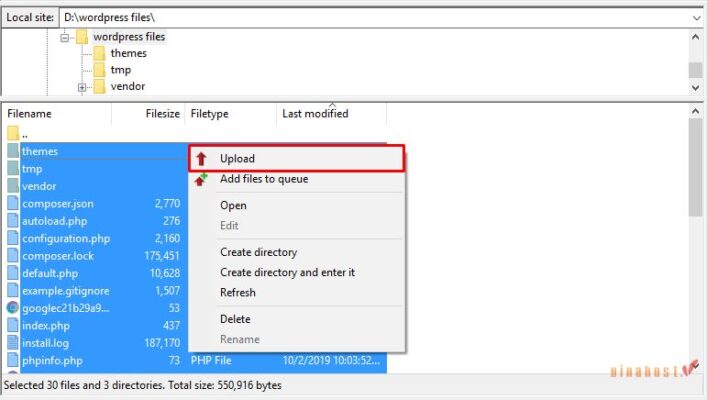
Task: Select Refresh in the context menu
Action: click(x=296, y=292)
